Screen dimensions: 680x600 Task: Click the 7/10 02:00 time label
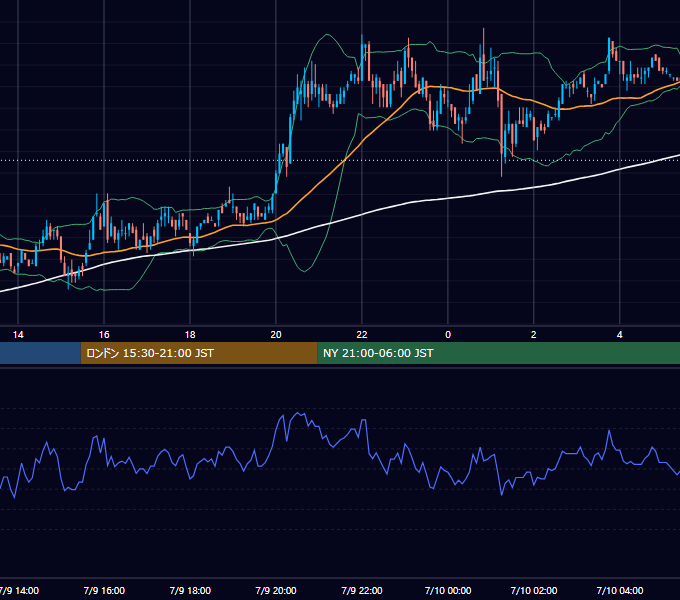tap(534, 590)
